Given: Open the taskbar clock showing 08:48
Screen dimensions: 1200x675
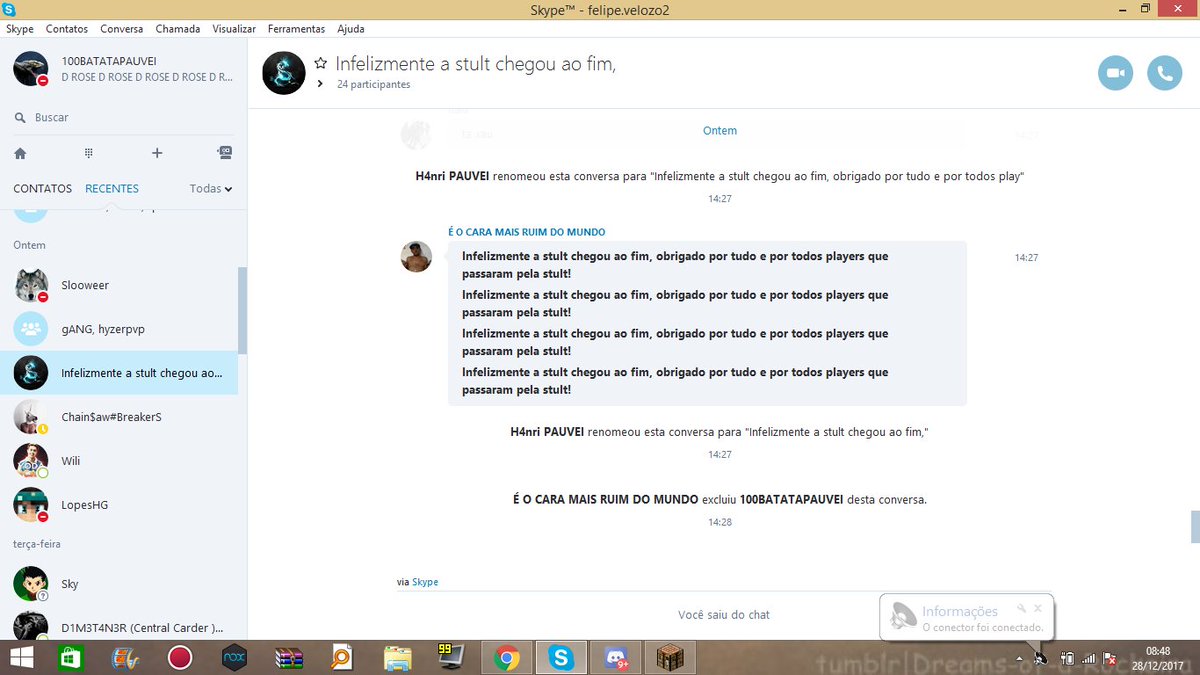Looking at the screenshot, I should tap(1158, 658).
